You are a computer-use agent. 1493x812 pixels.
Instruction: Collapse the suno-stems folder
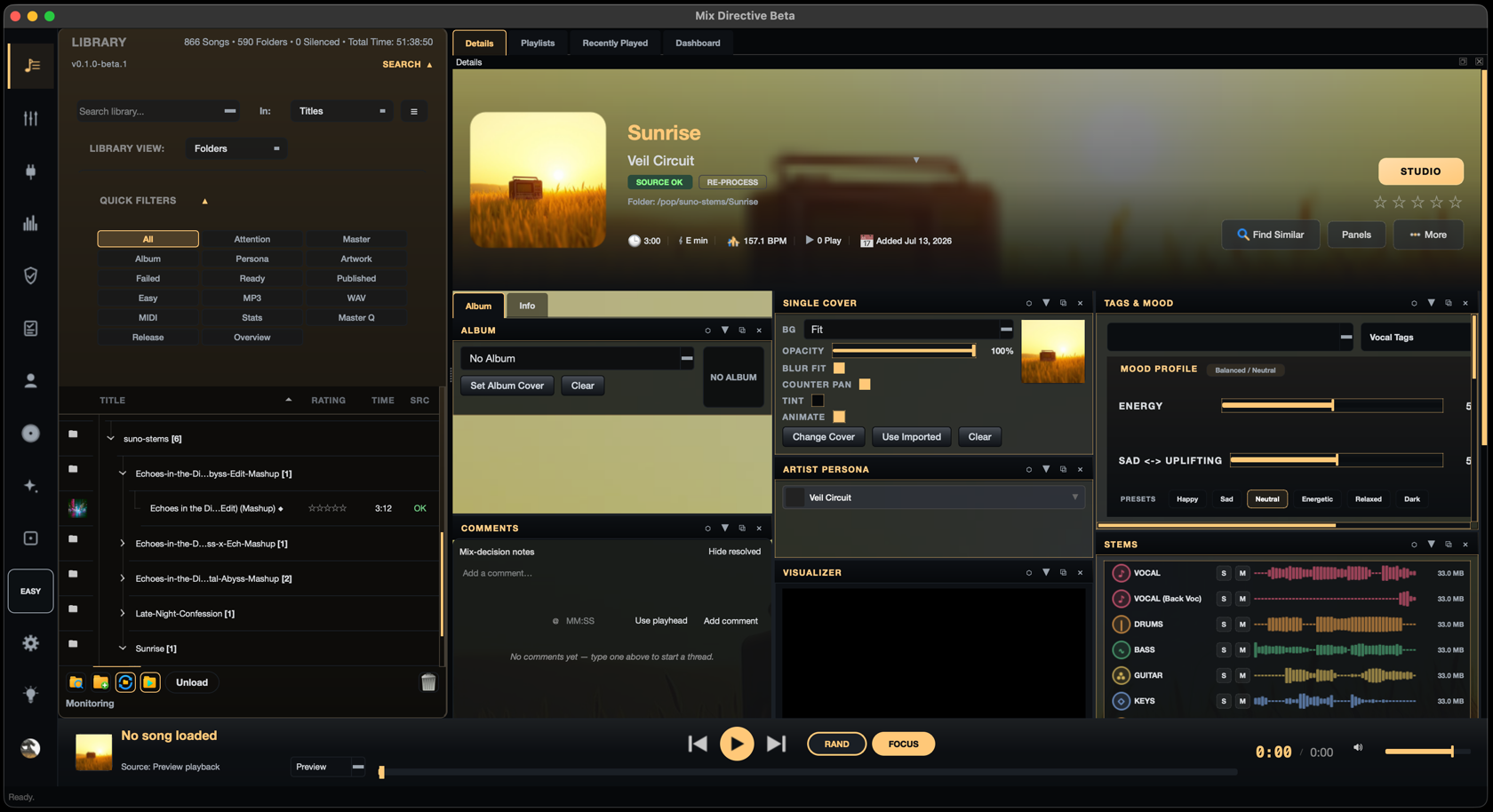click(x=111, y=438)
